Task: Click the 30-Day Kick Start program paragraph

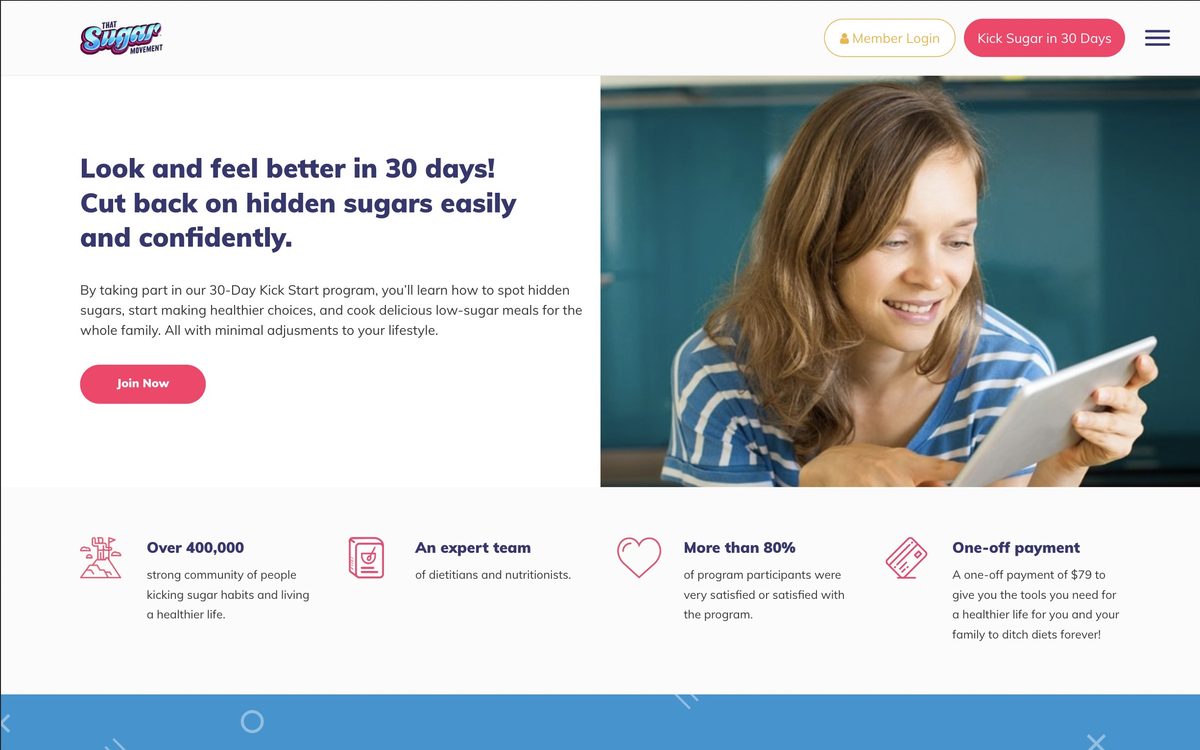Action: [x=331, y=310]
